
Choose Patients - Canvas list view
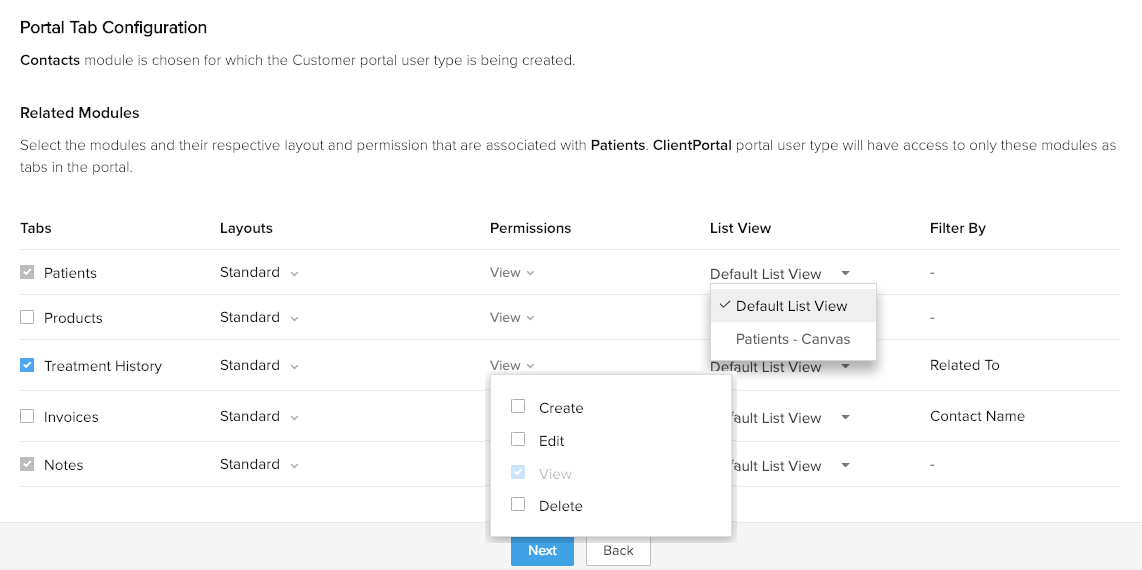coord(793,339)
